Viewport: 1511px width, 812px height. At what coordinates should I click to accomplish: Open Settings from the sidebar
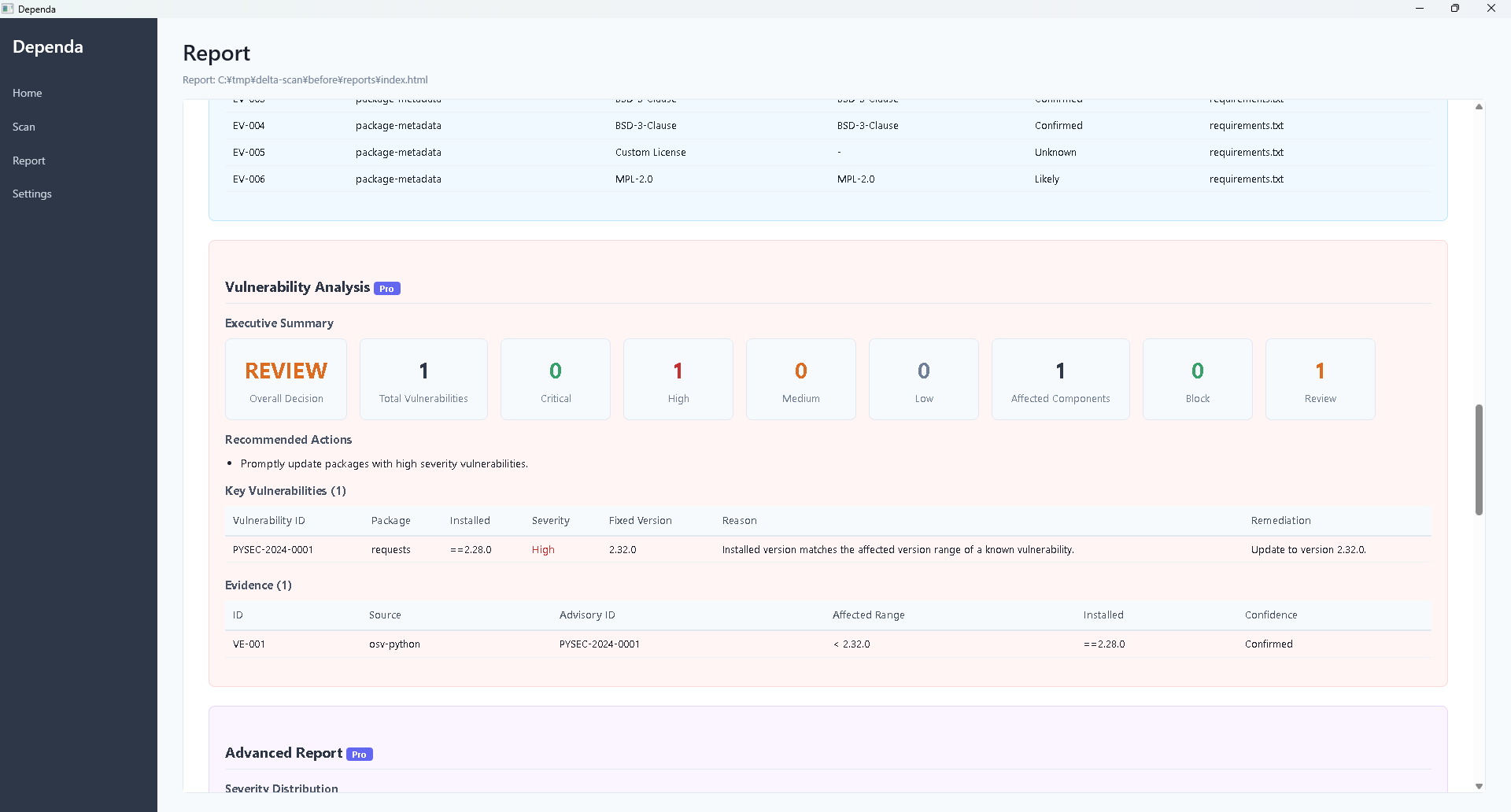pyautogui.click(x=31, y=194)
